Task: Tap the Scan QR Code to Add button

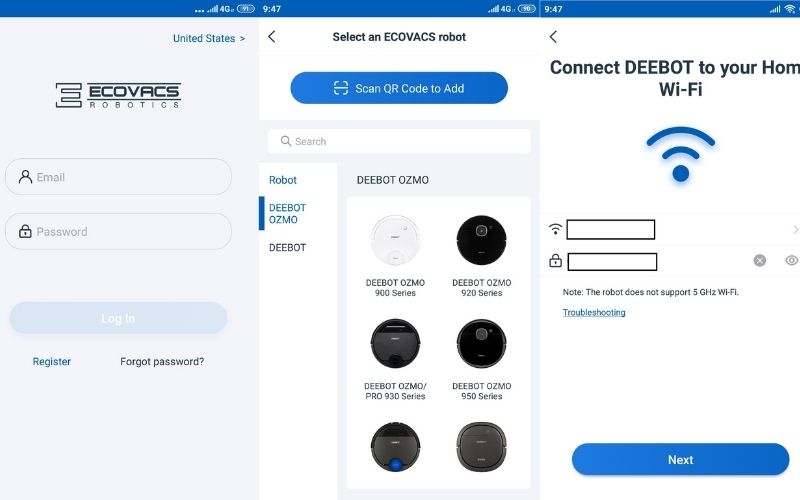Action: (399, 88)
